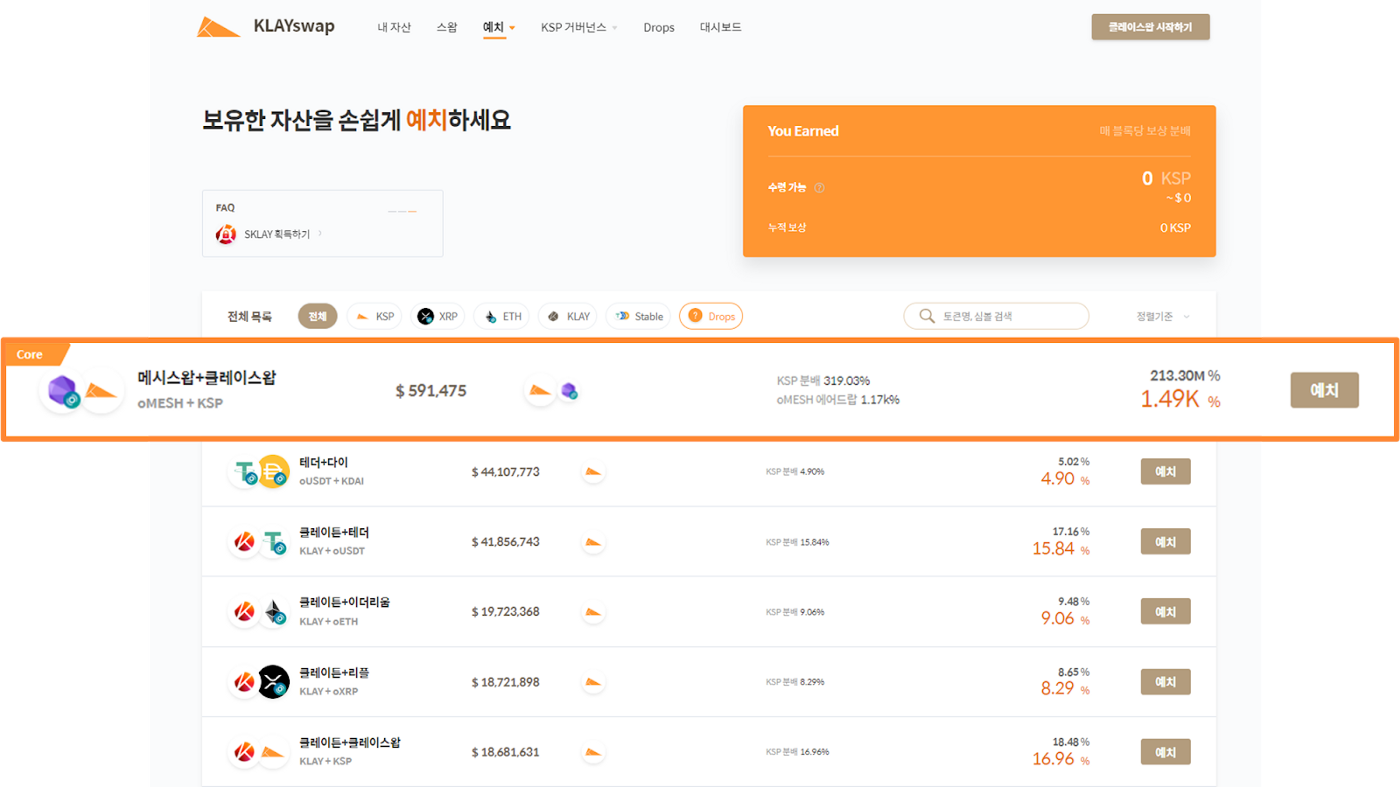The width and height of the screenshot is (1400, 787).
Task: Filter pools by ETH
Action: tap(502, 316)
